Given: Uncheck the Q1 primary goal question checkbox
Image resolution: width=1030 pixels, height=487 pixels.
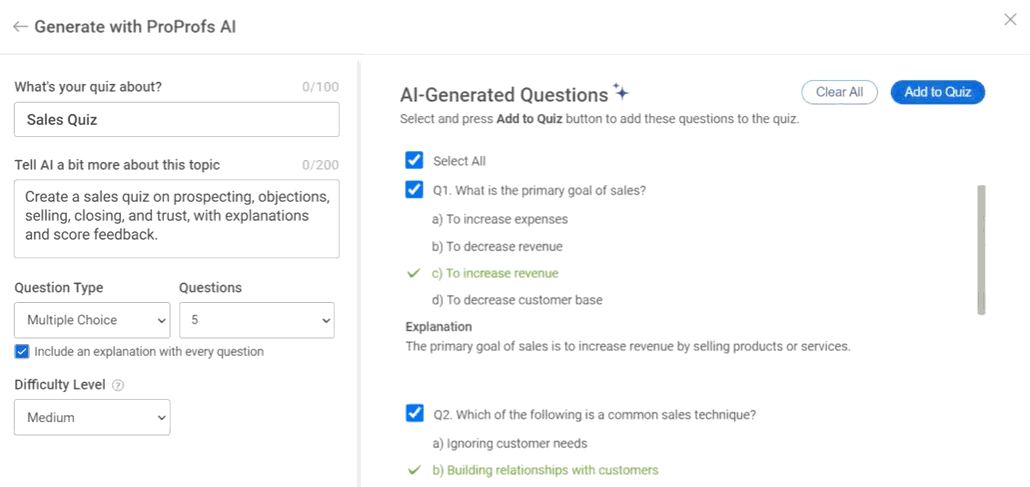Looking at the screenshot, I should click(x=414, y=191).
